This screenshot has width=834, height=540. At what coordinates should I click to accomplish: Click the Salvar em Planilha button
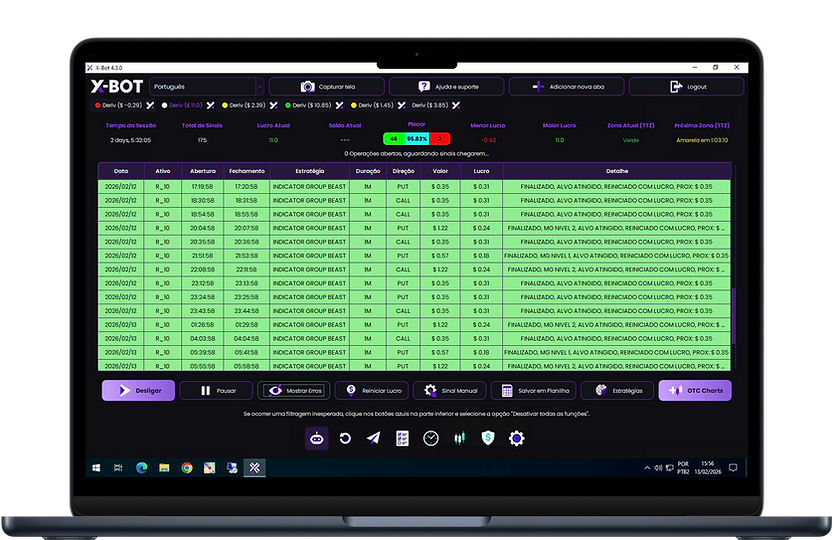(x=535, y=391)
